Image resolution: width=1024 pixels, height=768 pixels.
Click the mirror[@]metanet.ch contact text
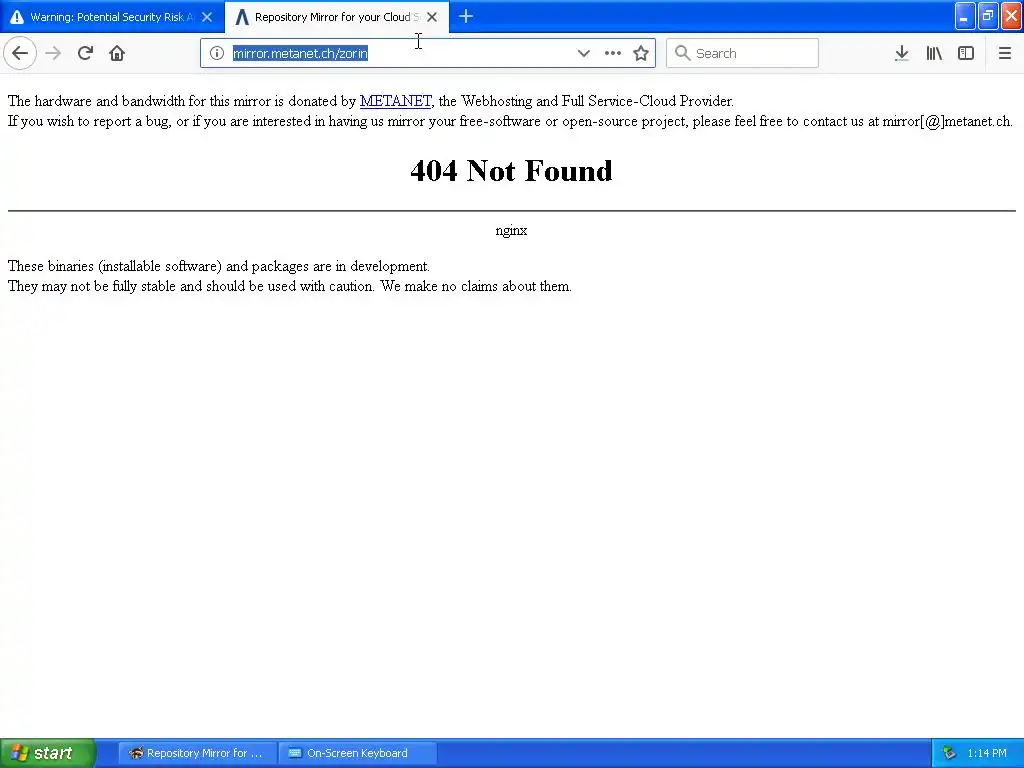coord(947,121)
